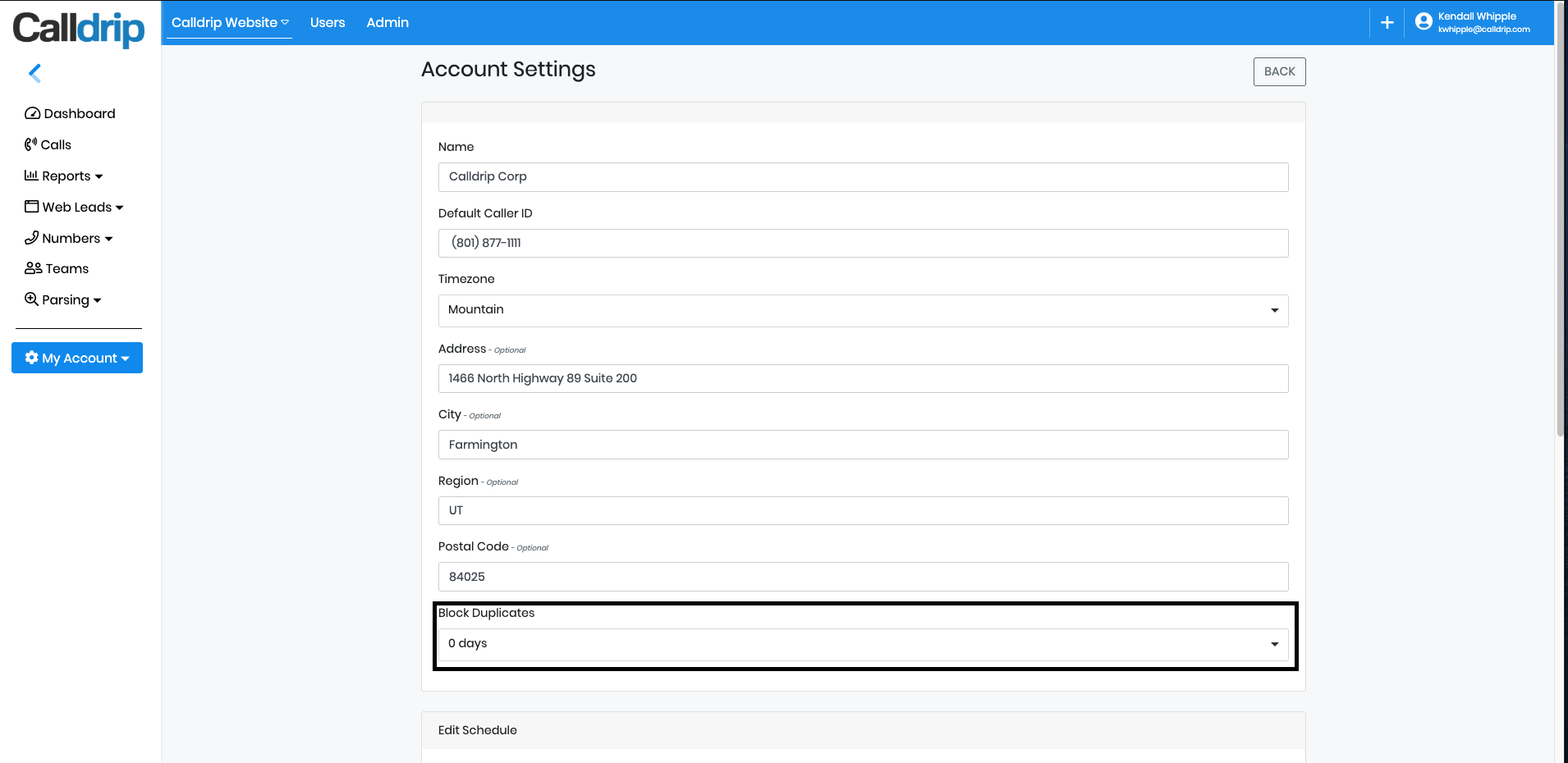
Task: Click the Parsing magnifier icon
Action: 31,299
